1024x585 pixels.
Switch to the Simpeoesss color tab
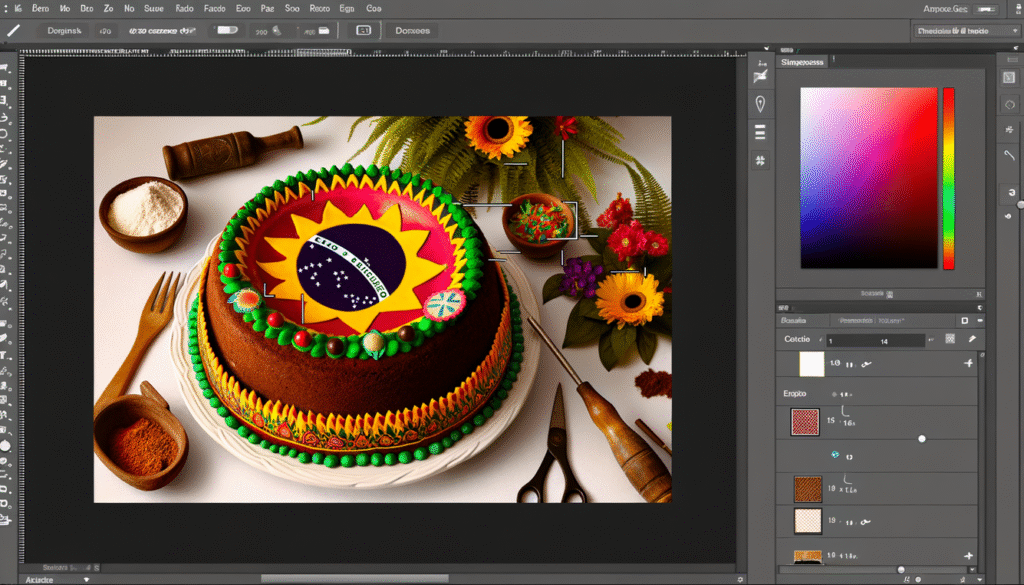pos(802,62)
